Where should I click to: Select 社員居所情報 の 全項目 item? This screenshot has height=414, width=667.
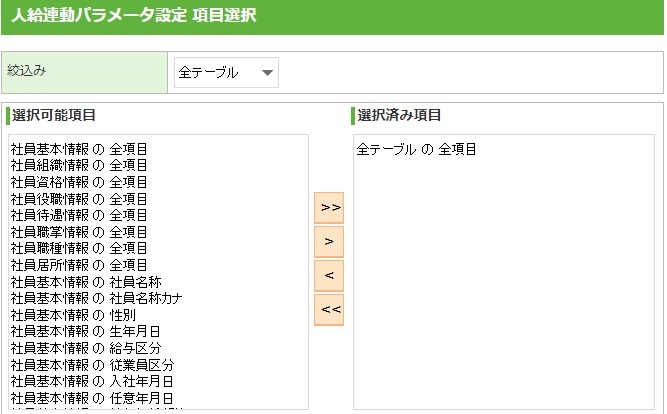click(80, 265)
